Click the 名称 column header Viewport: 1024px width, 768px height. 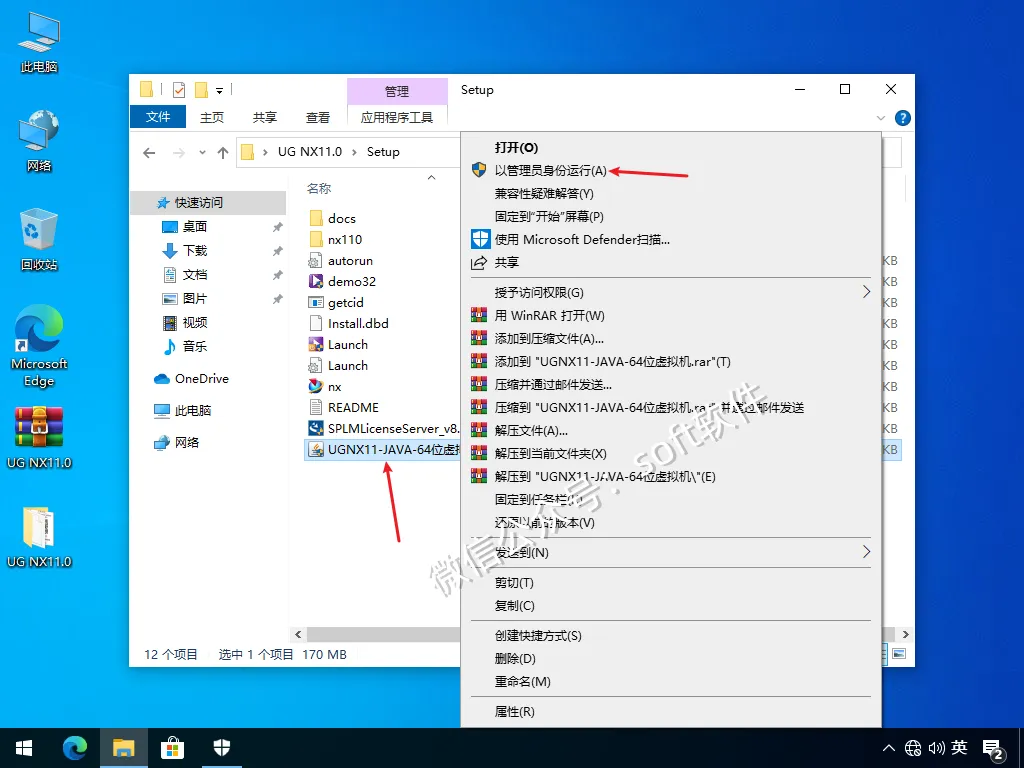click(x=319, y=188)
